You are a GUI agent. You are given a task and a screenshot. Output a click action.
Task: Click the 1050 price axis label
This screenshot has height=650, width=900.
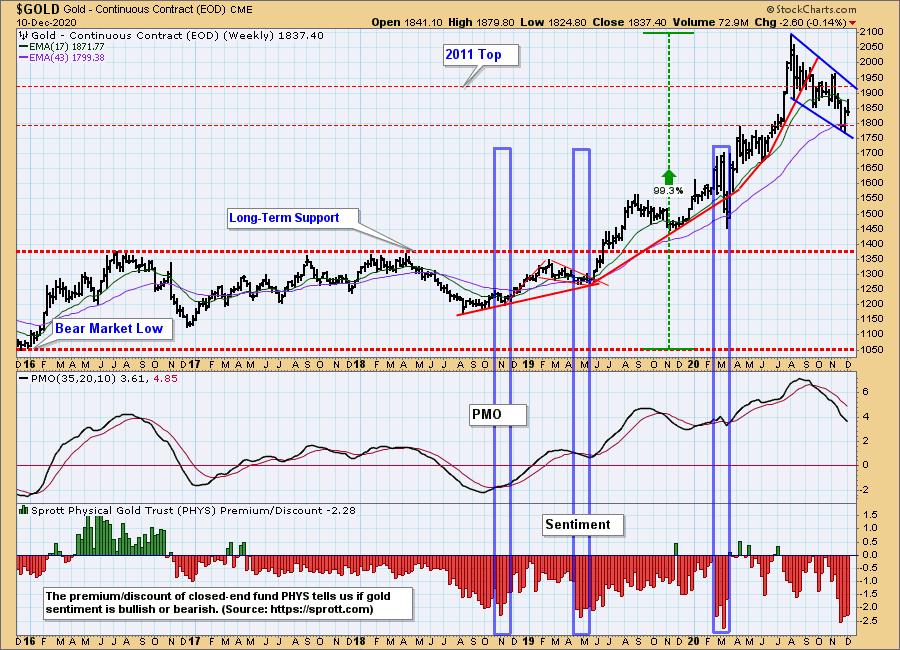tap(871, 349)
